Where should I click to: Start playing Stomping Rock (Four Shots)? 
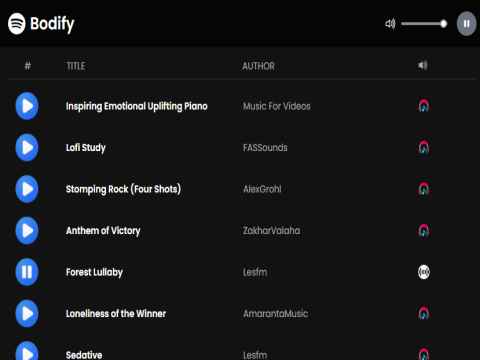[27, 189]
